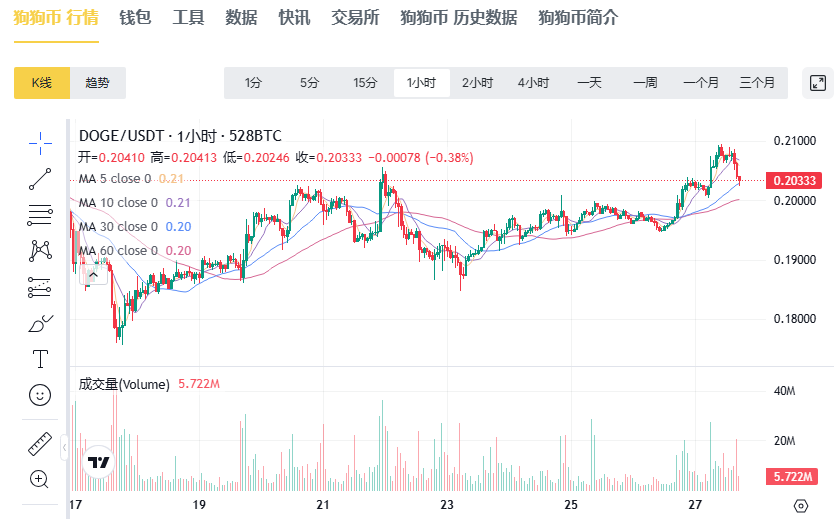Open the 交易所 tab
The image size is (836, 523).
point(355,18)
